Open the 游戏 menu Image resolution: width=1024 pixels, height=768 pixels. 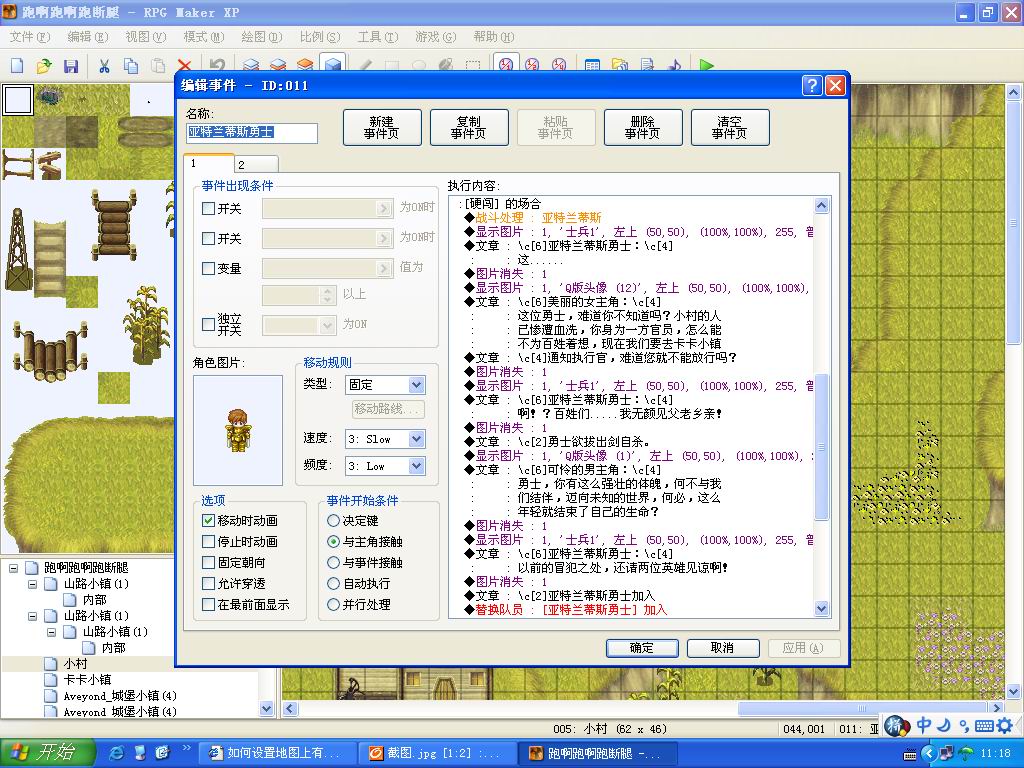coord(435,37)
